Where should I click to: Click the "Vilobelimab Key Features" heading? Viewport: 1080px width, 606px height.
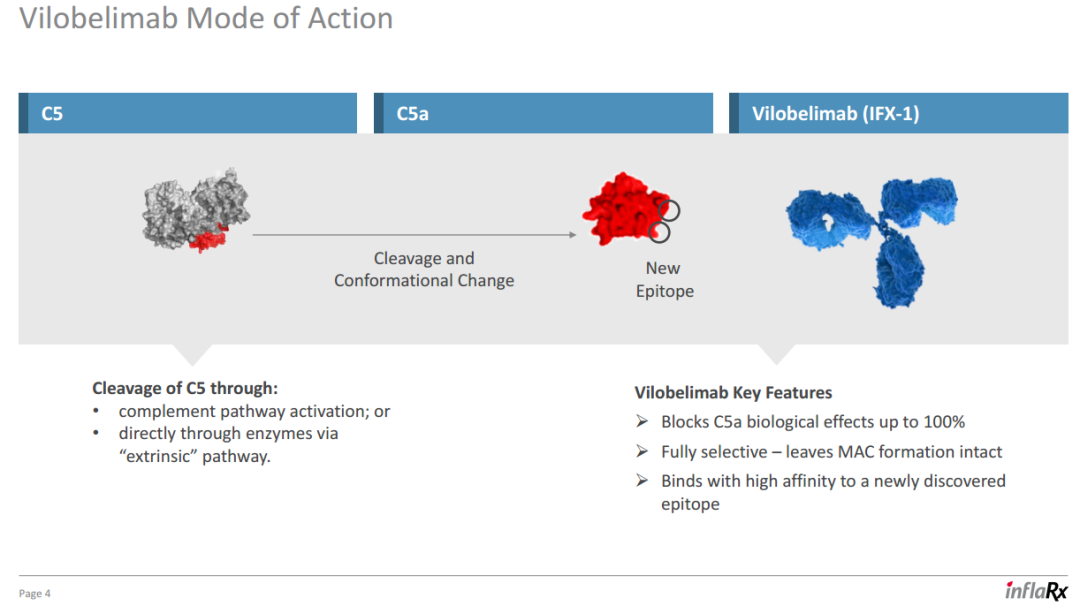point(733,392)
